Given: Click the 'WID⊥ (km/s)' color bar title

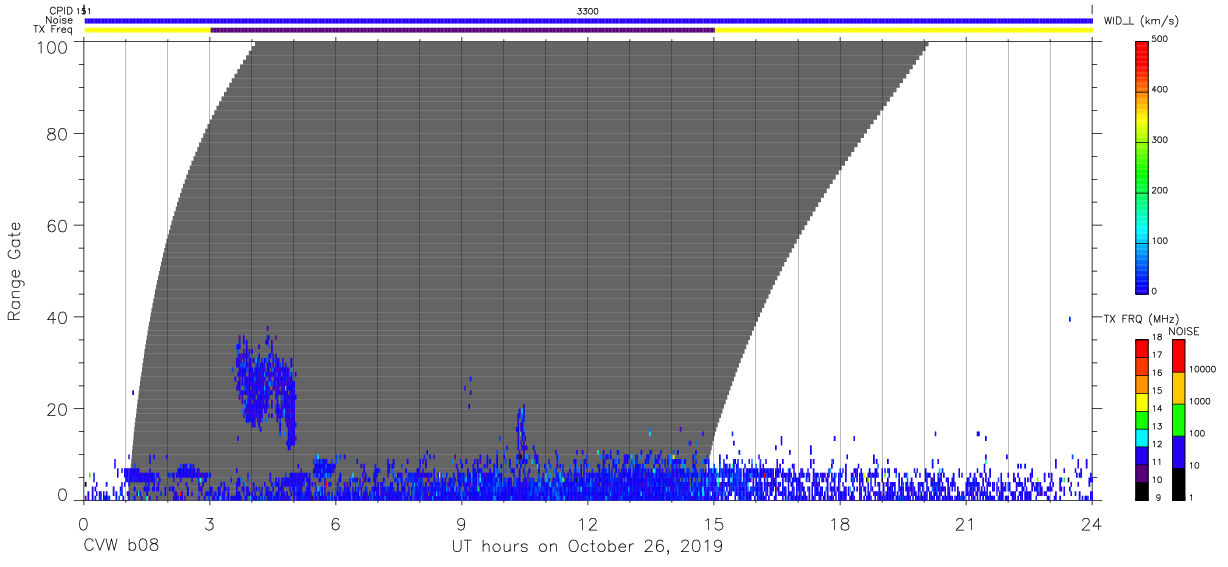Looking at the screenshot, I should point(1141,20).
